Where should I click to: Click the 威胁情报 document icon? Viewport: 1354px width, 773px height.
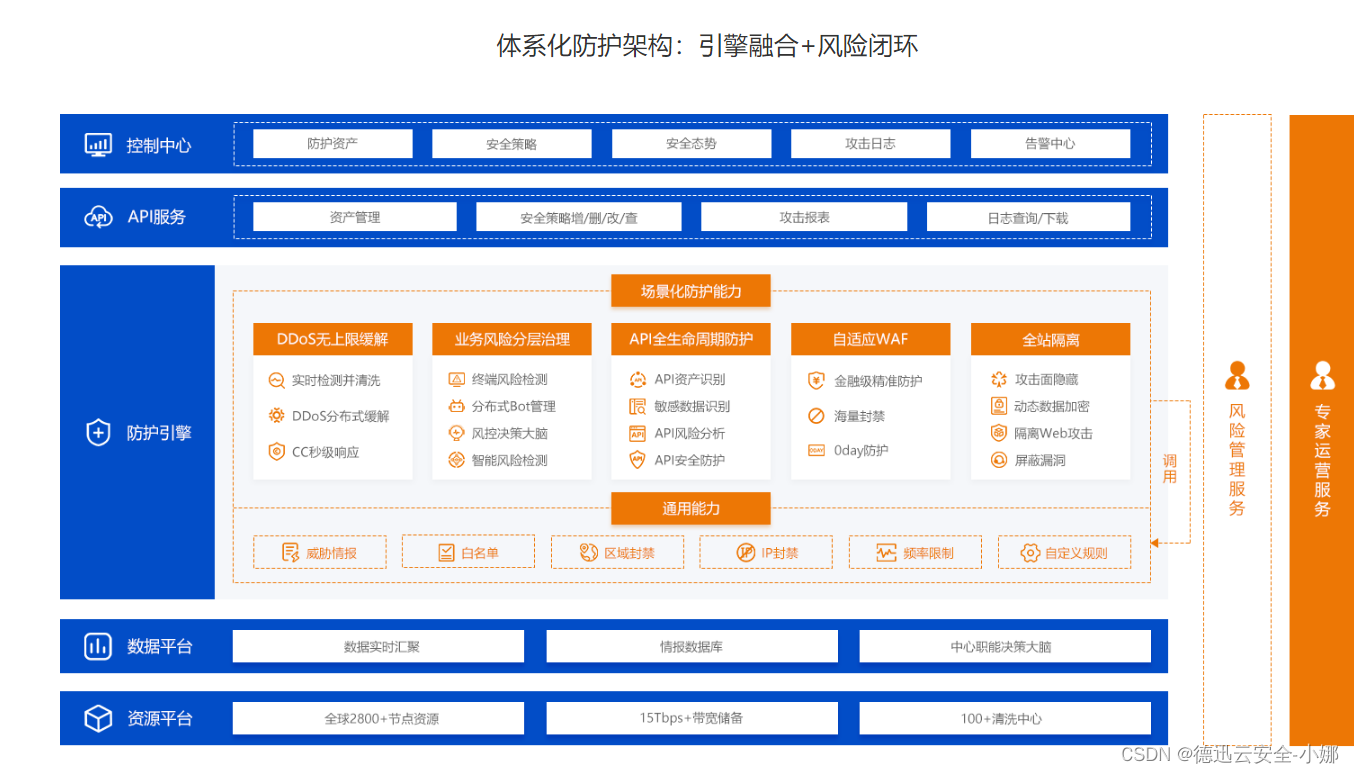point(291,553)
